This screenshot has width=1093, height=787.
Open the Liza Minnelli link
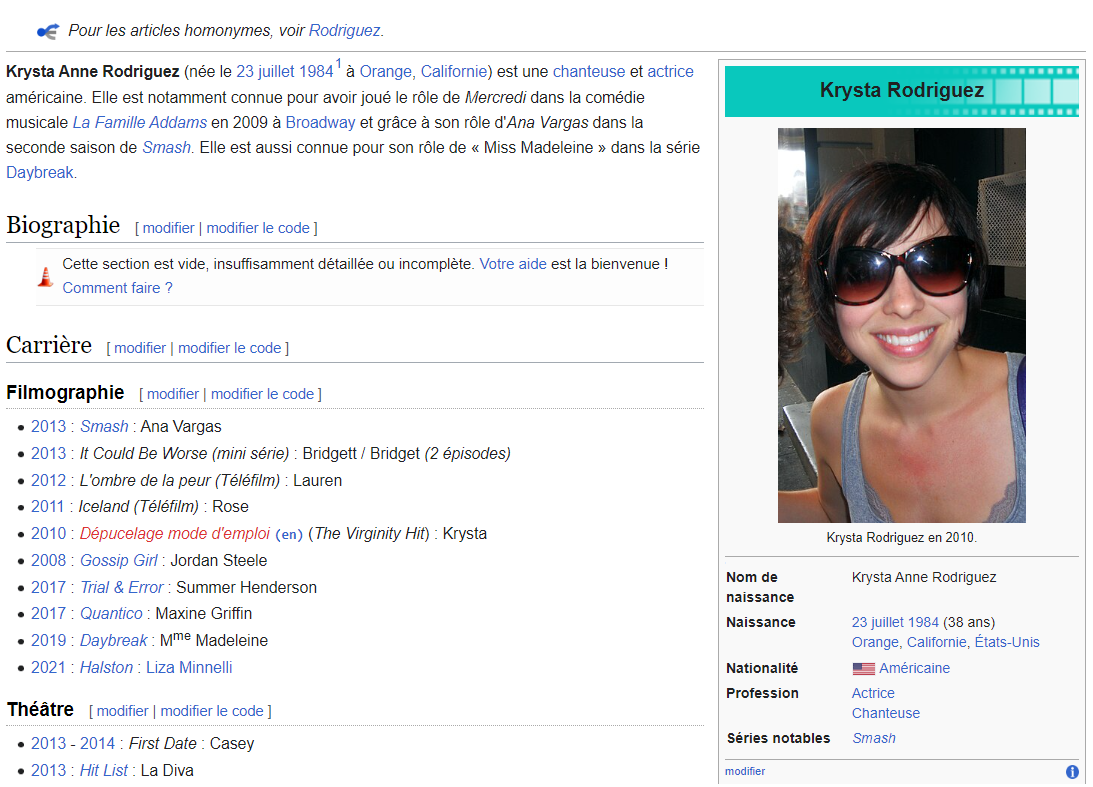point(189,667)
